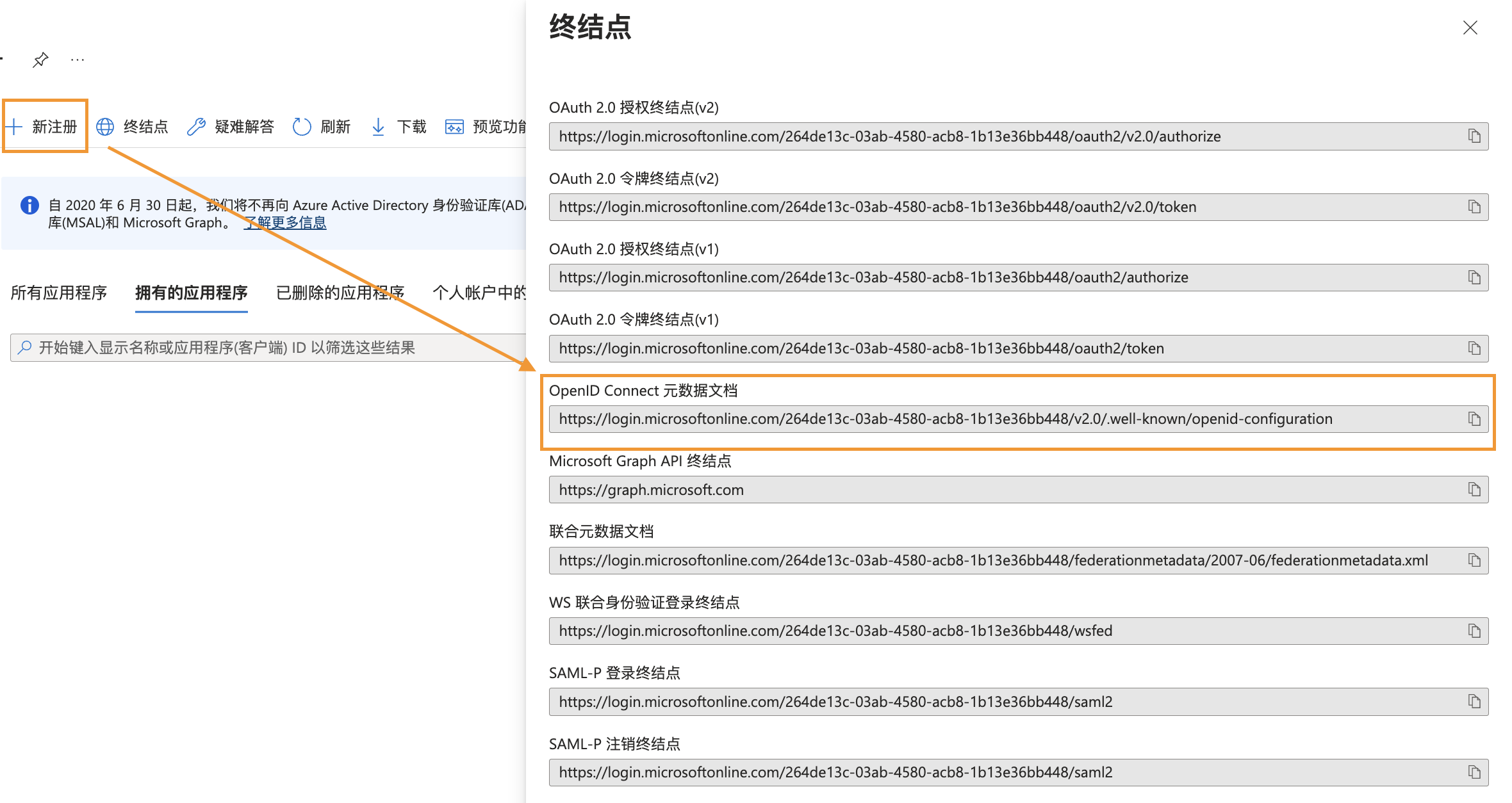Open 疑难解答 troubleshooting
1512x803 pixels.
(231, 127)
